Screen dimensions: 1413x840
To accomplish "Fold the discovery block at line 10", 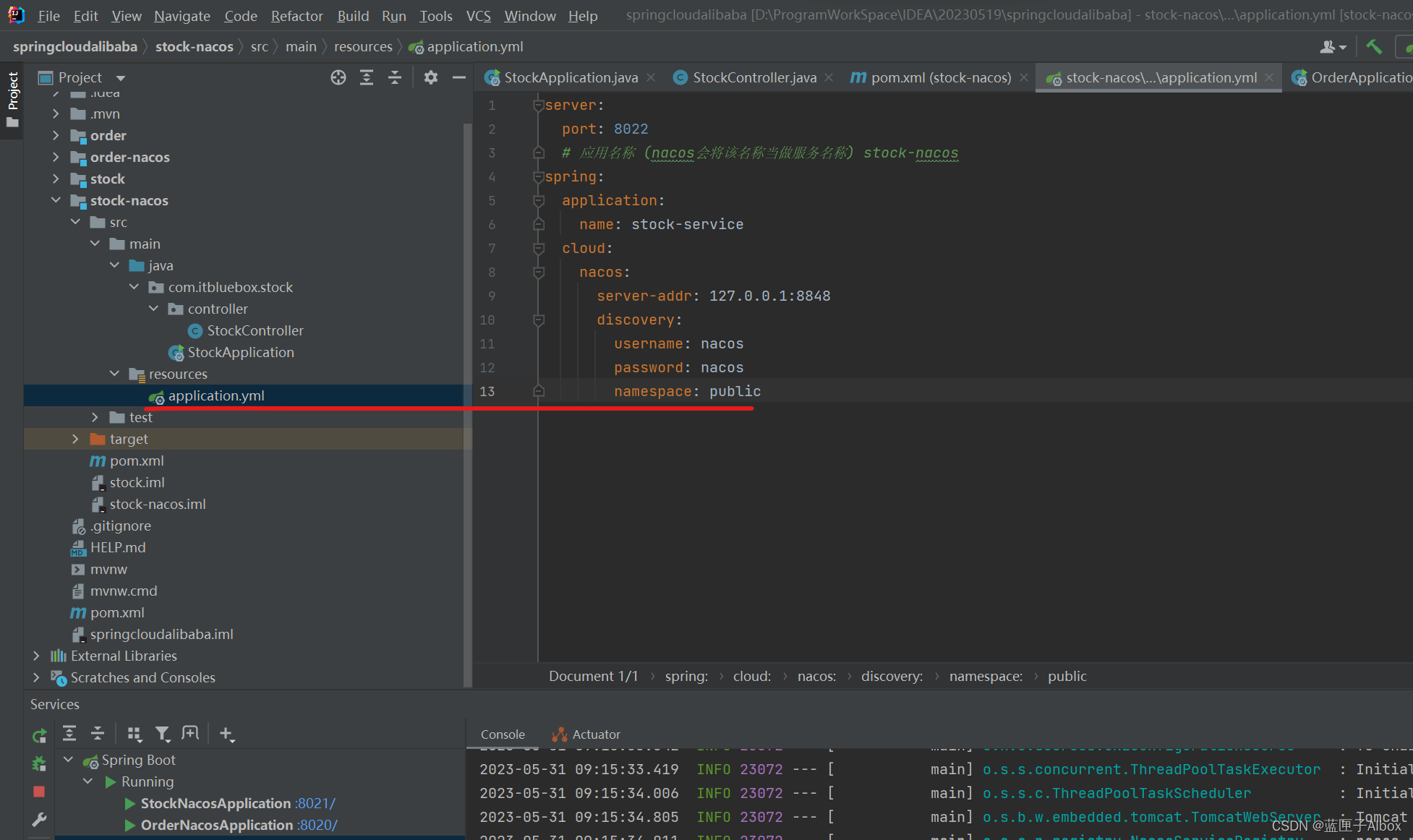I will (538, 320).
